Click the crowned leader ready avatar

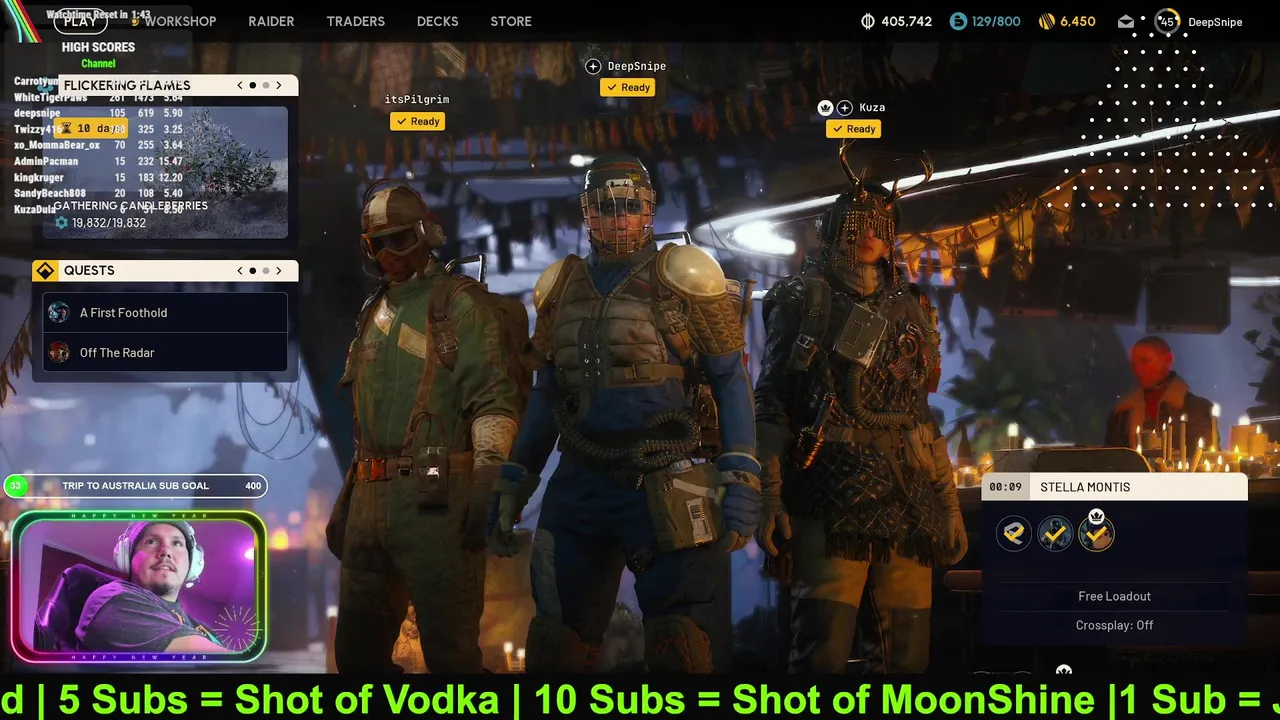(1096, 535)
